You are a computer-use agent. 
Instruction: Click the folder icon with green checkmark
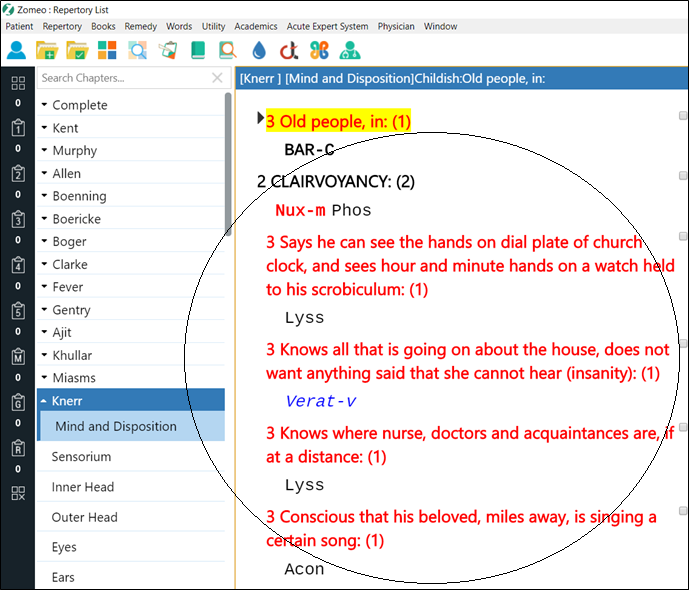click(x=77, y=50)
